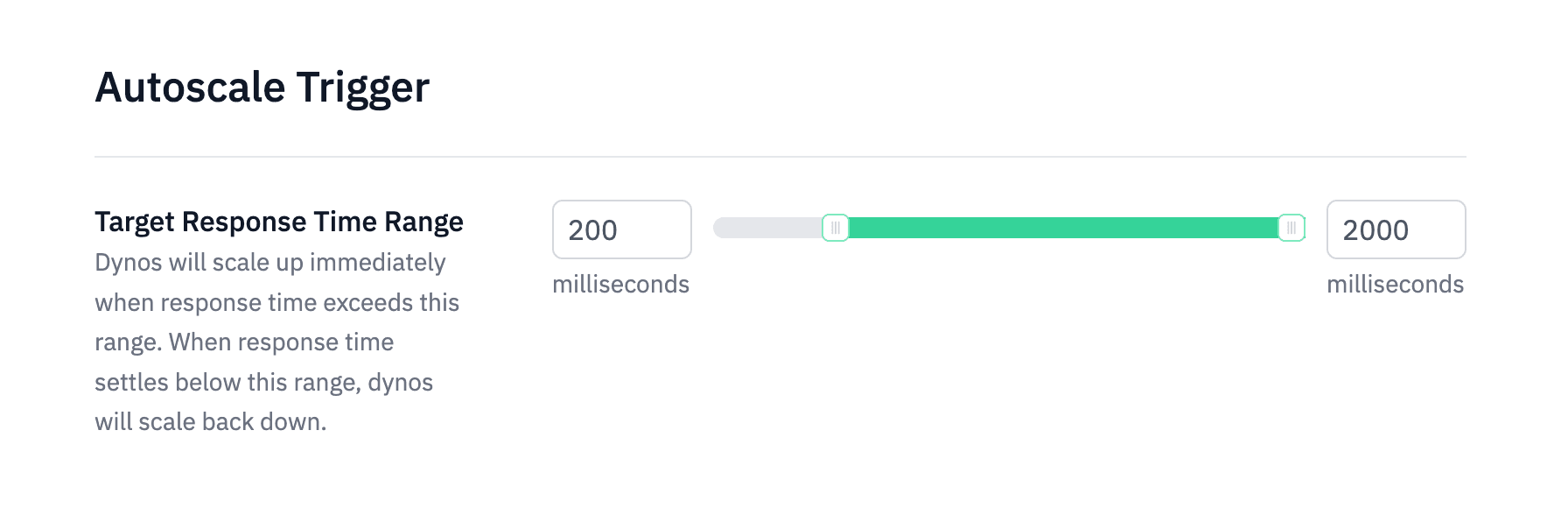
Task: Click the midpoint of the green range
Action: pyautogui.click(x=1065, y=228)
